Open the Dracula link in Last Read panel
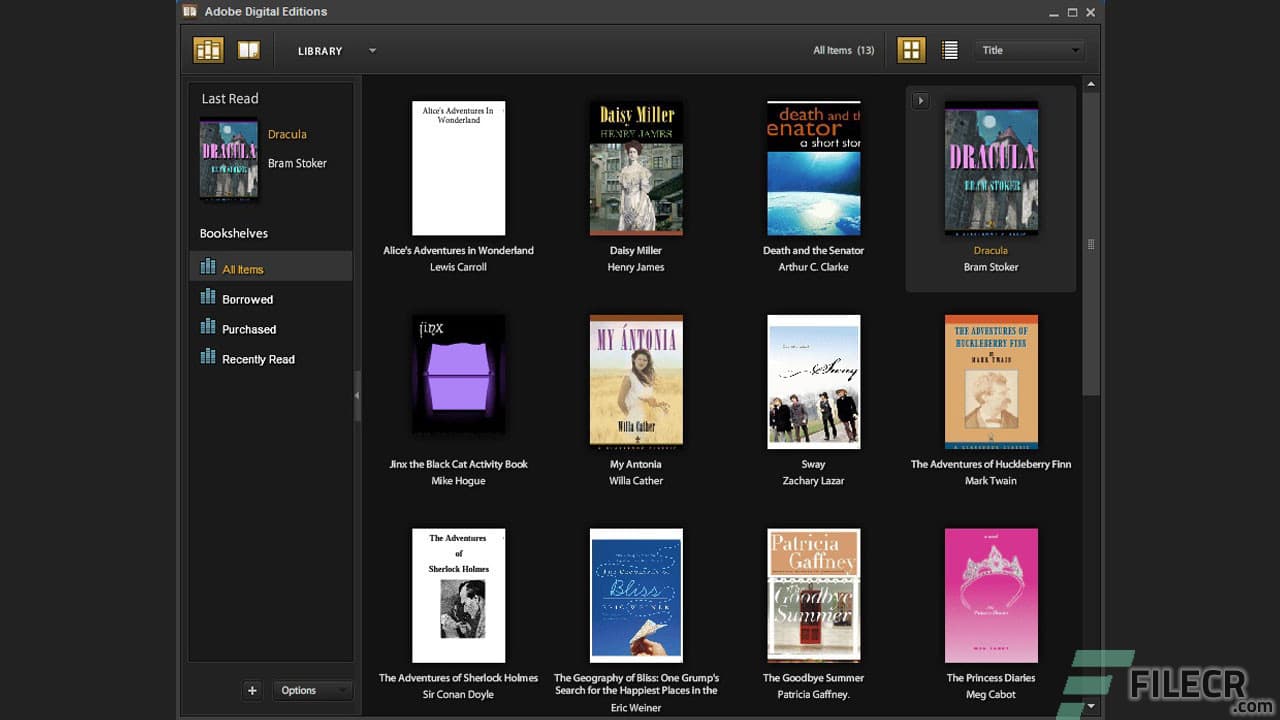Image resolution: width=1280 pixels, height=720 pixels. pos(287,133)
